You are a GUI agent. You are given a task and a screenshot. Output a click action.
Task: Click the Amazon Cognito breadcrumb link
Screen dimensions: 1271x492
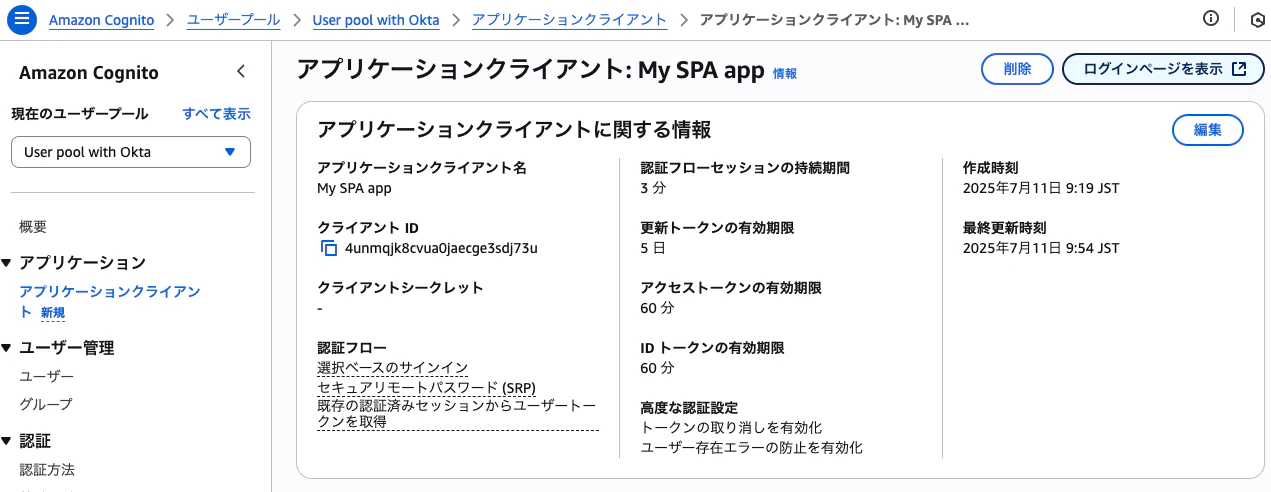click(101, 20)
